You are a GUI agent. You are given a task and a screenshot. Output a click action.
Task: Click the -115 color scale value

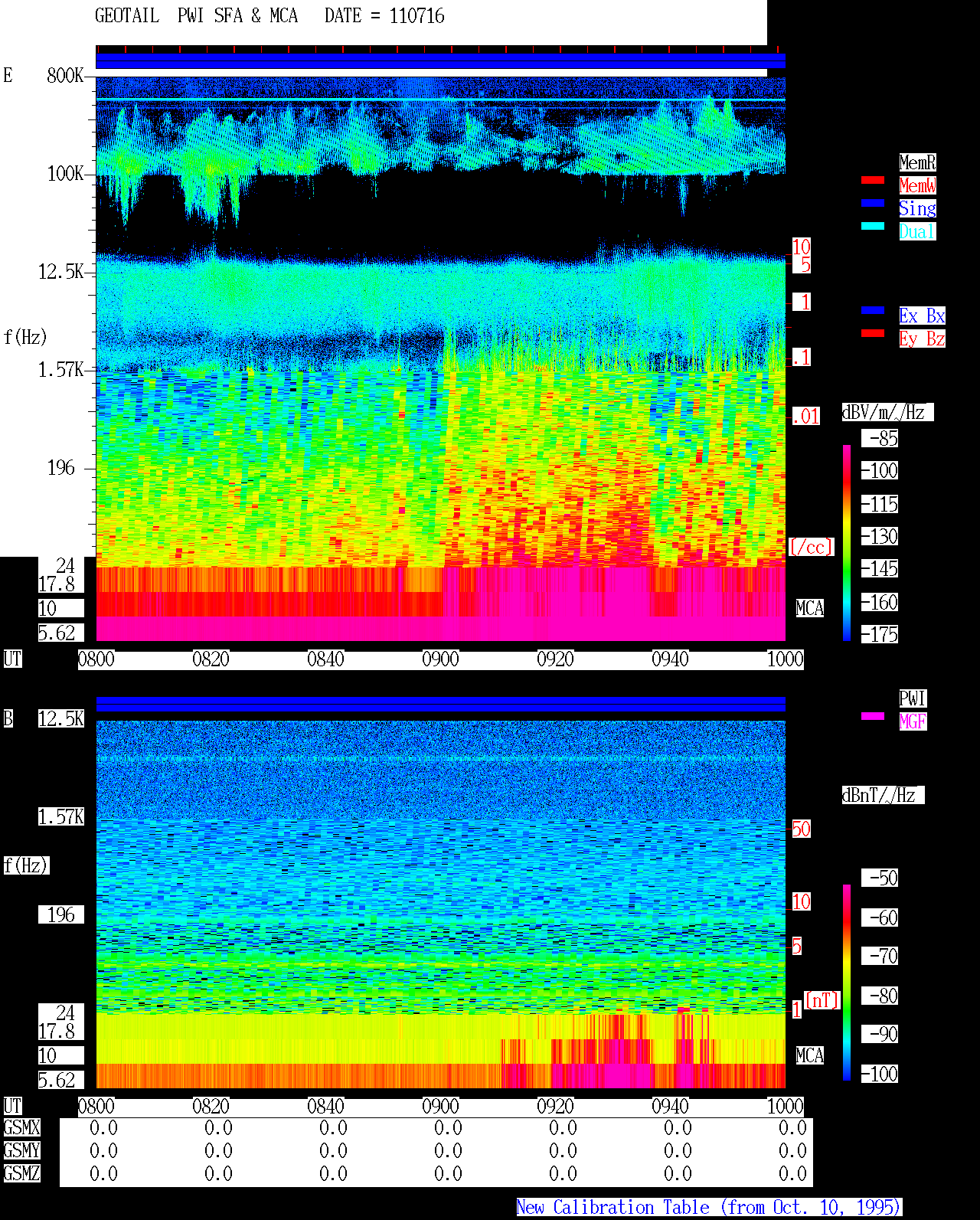880,504
